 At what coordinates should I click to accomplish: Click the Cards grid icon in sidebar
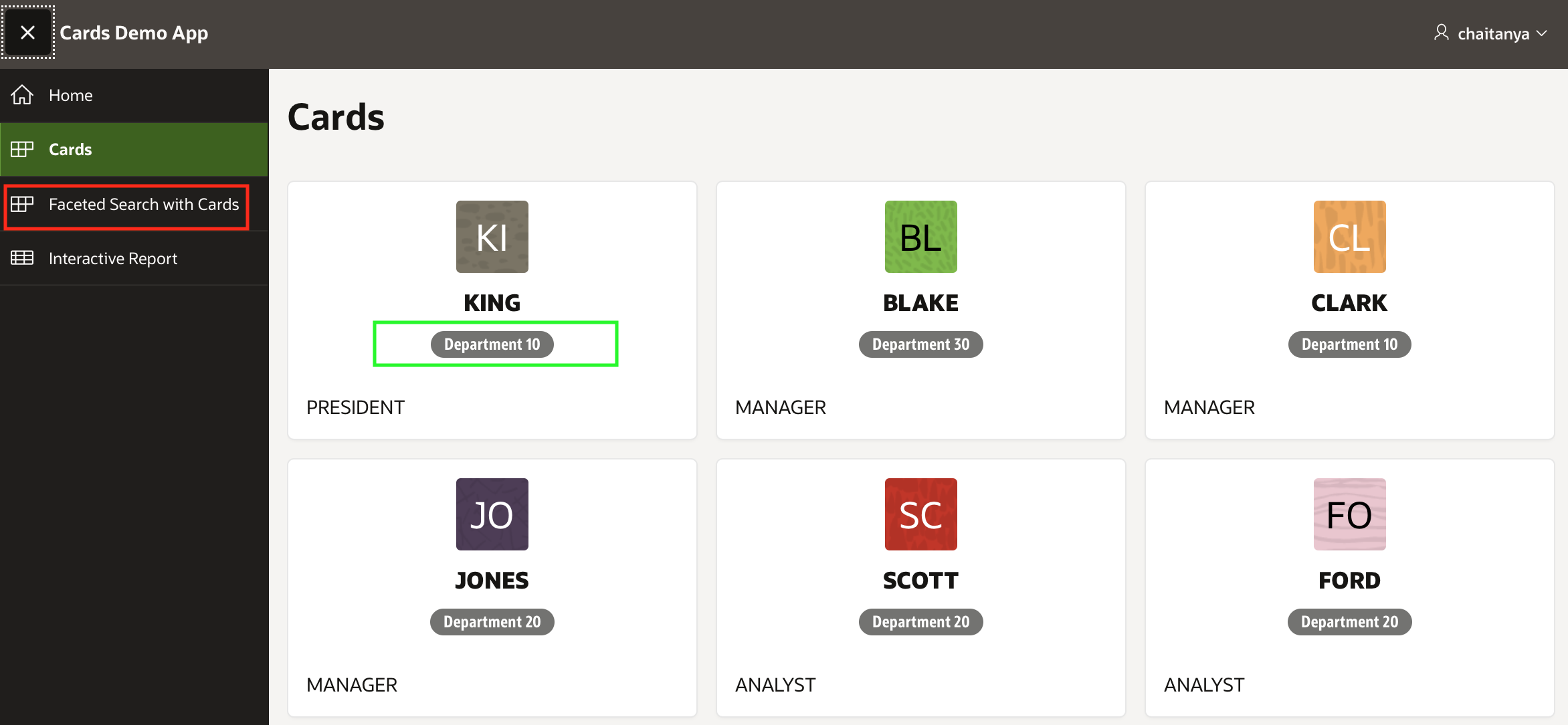tap(22, 149)
